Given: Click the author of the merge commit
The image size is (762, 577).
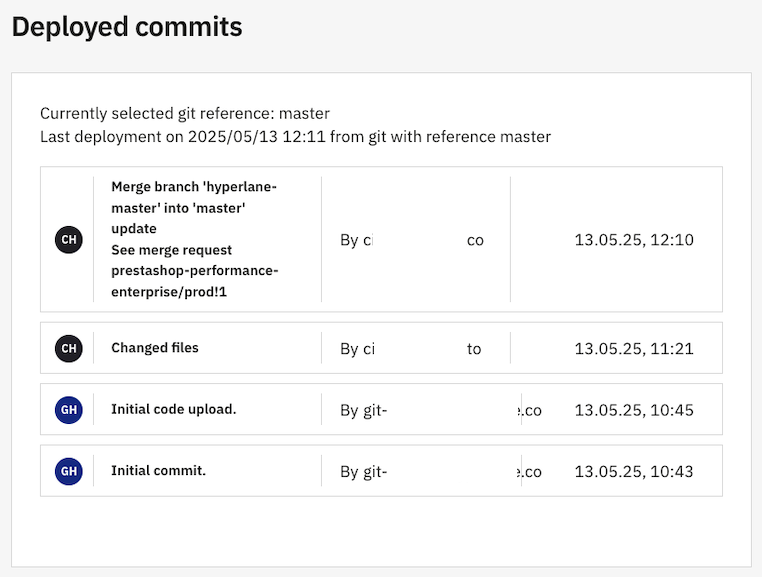Looking at the screenshot, I should click(412, 241).
